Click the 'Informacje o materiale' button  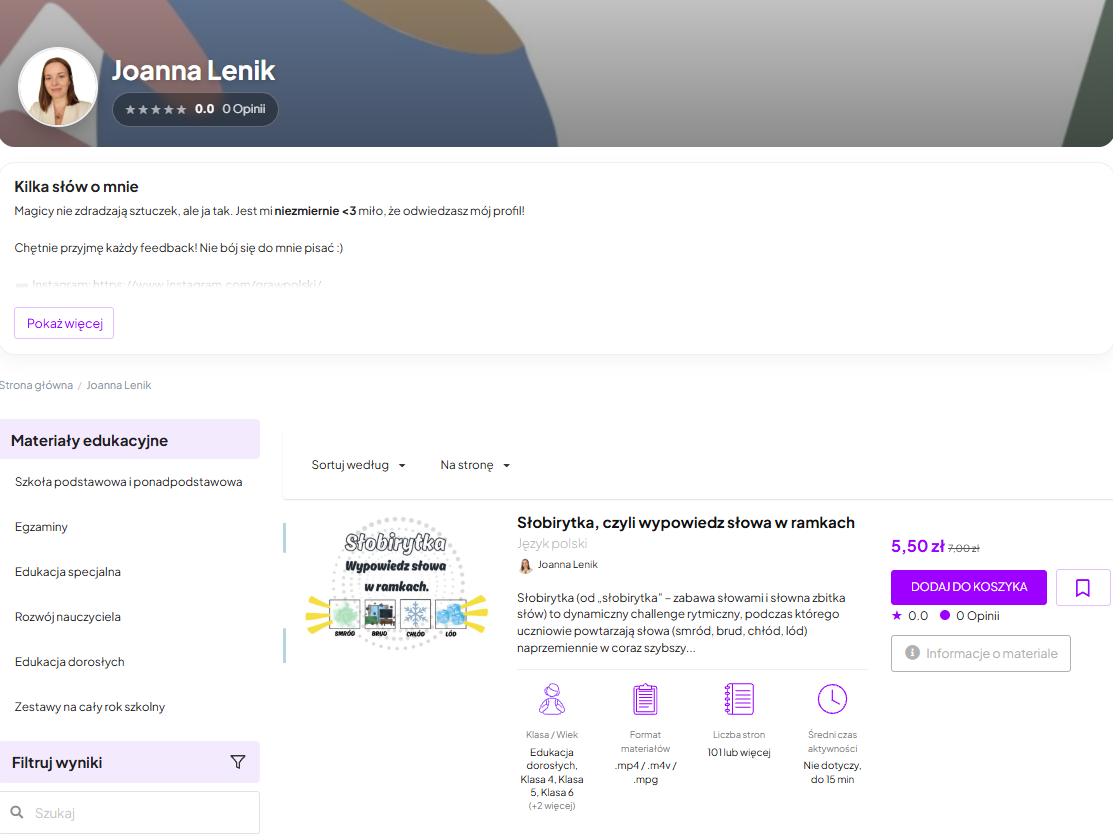981,653
